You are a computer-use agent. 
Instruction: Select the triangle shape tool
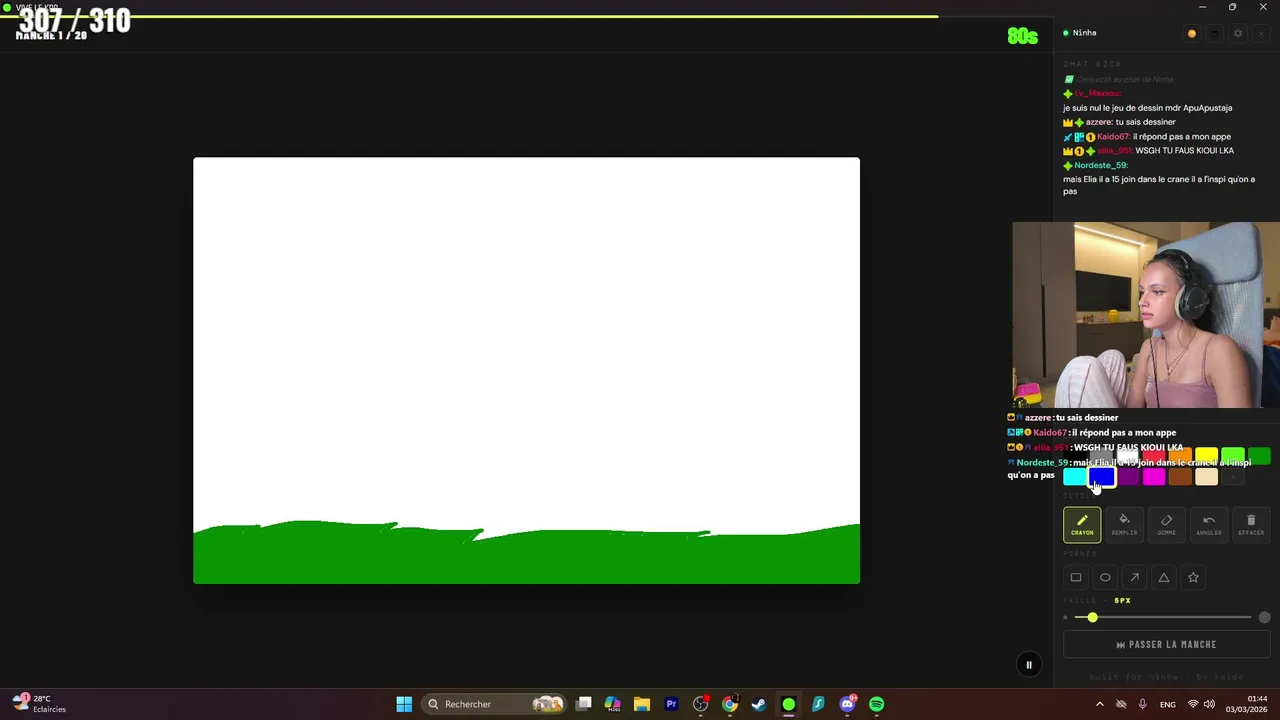(x=1163, y=577)
